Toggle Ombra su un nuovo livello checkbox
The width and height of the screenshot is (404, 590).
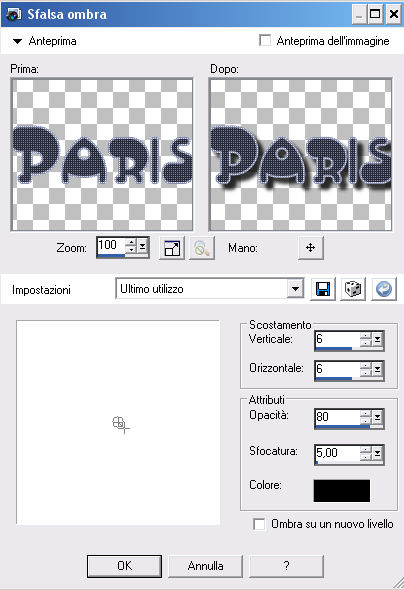(x=259, y=524)
